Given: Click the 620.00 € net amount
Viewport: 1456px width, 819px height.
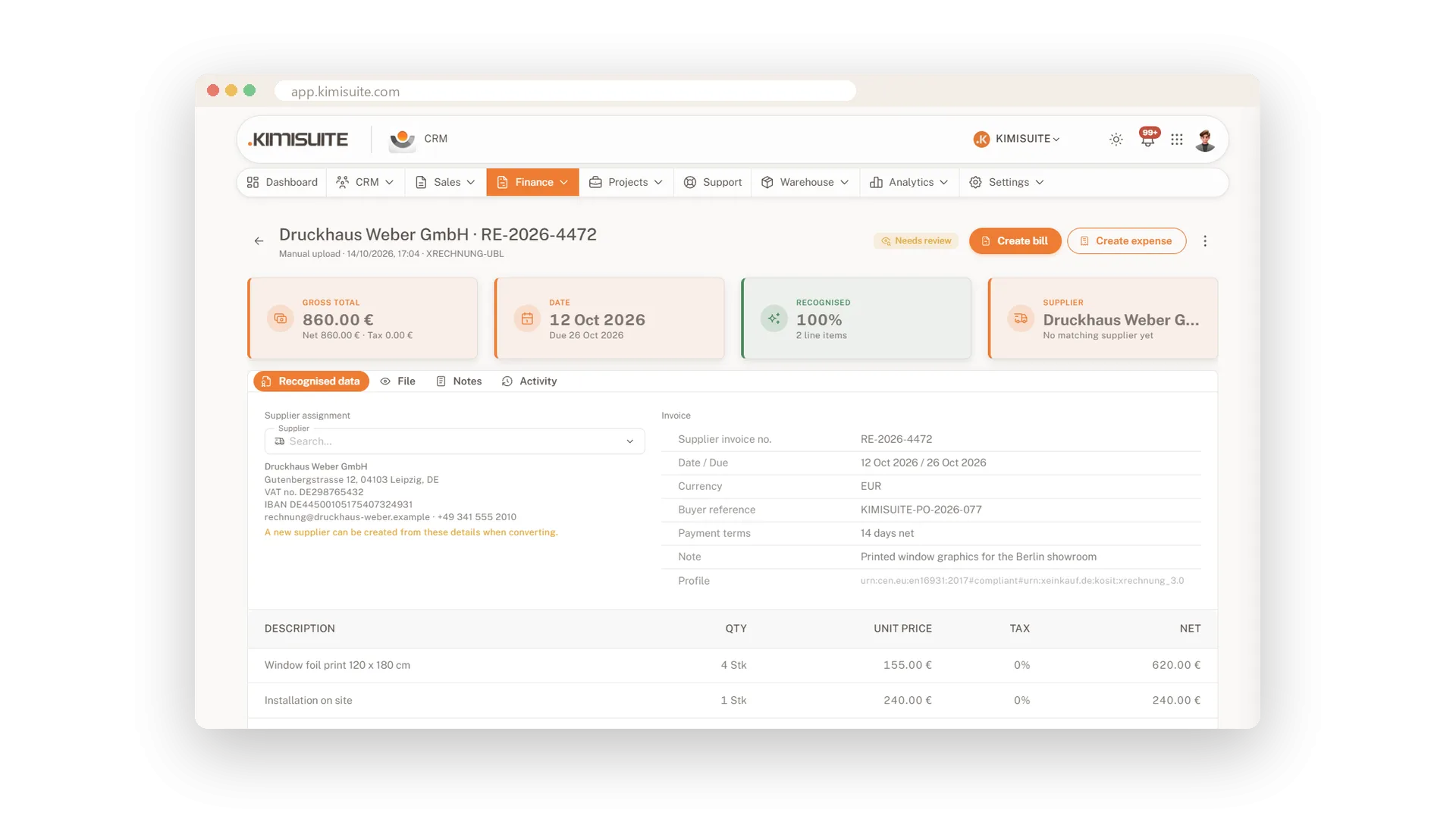Looking at the screenshot, I should click(x=1176, y=665).
